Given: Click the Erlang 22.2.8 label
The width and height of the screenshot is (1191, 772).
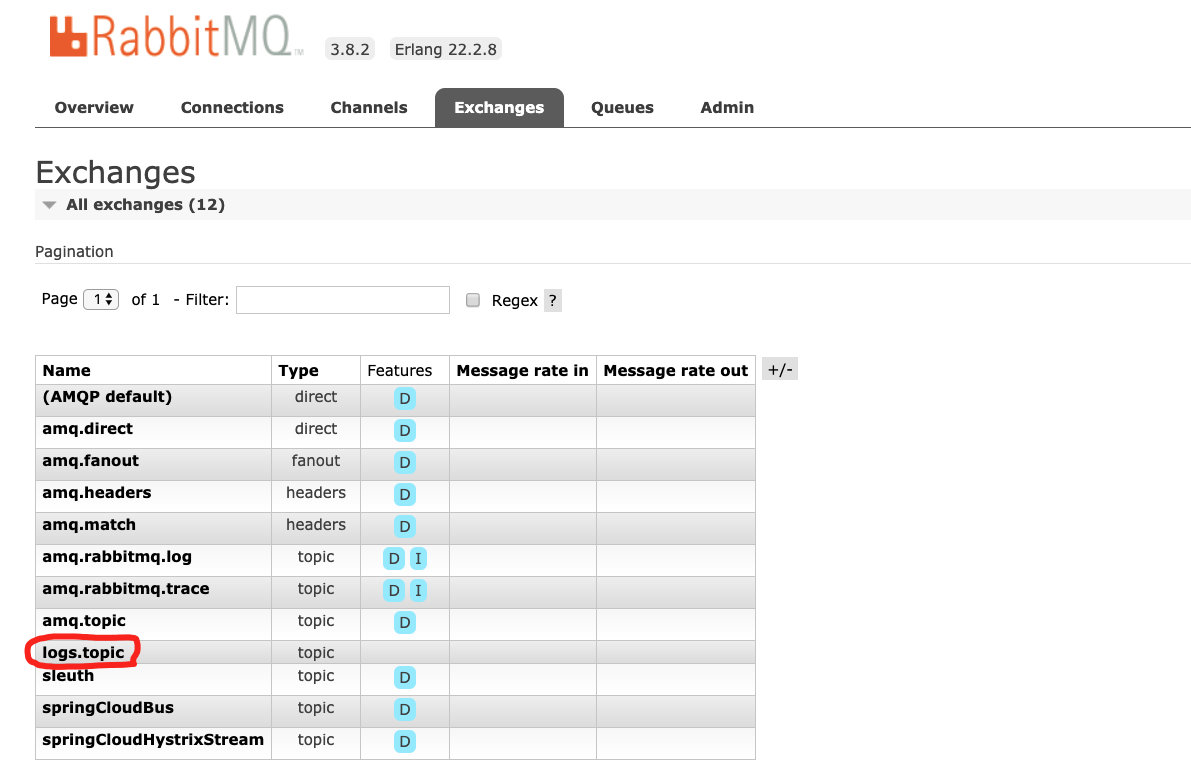Looking at the screenshot, I should click(446, 49).
